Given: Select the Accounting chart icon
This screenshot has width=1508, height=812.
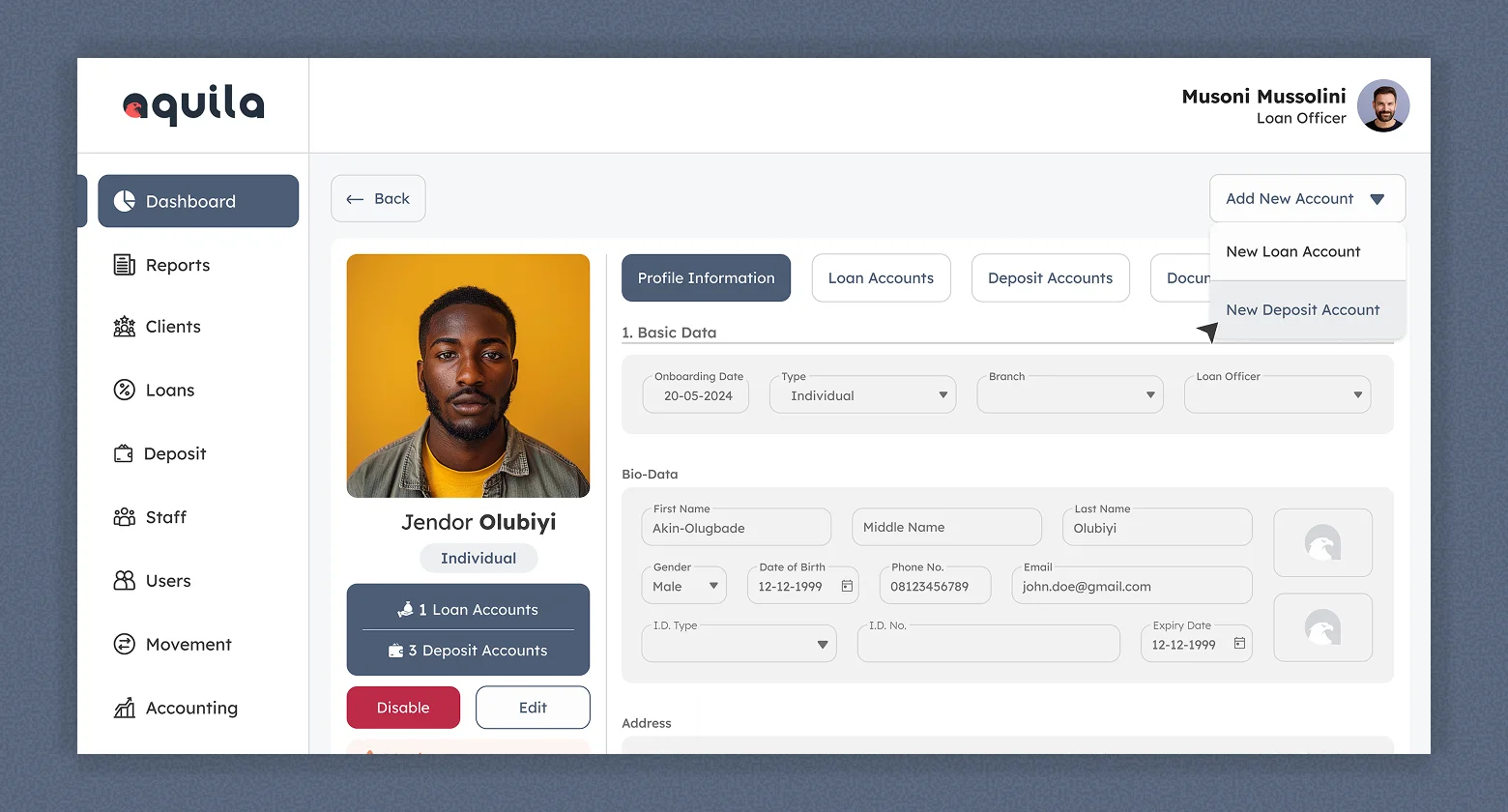Looking at the screenshot, I should (125, 709).
